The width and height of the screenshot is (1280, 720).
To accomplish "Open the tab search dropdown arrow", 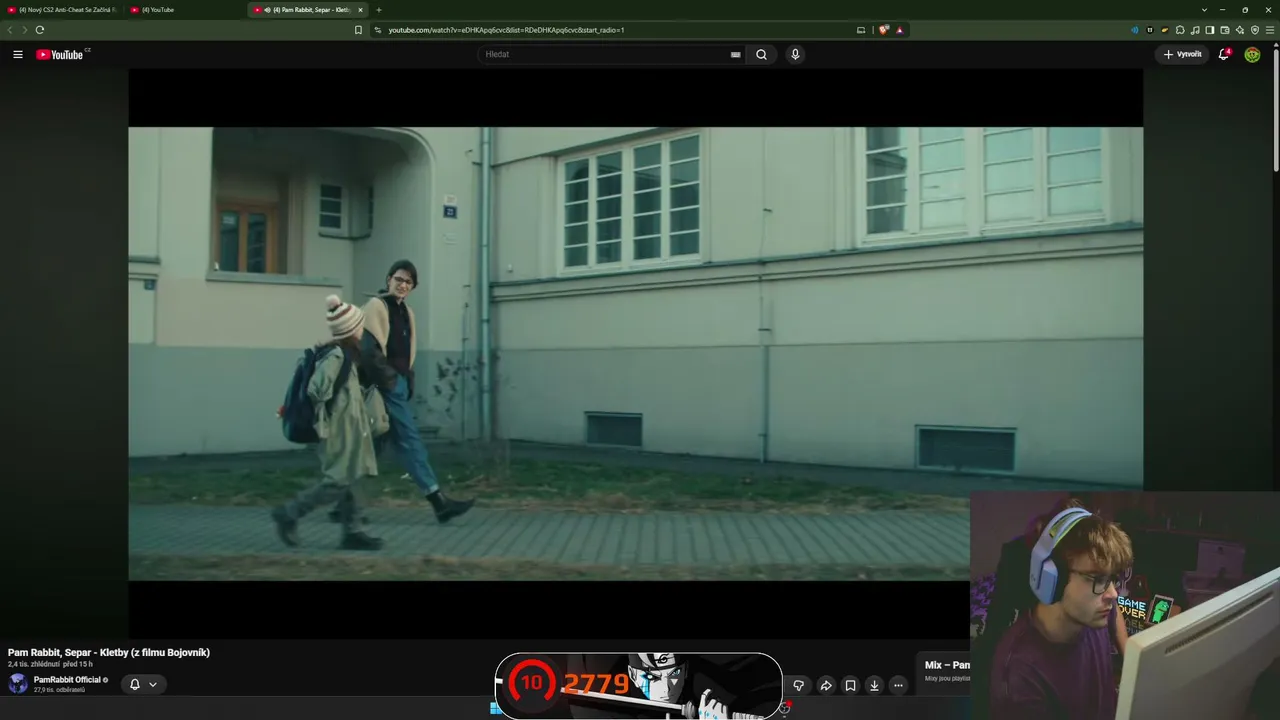I will [1202, 10].
